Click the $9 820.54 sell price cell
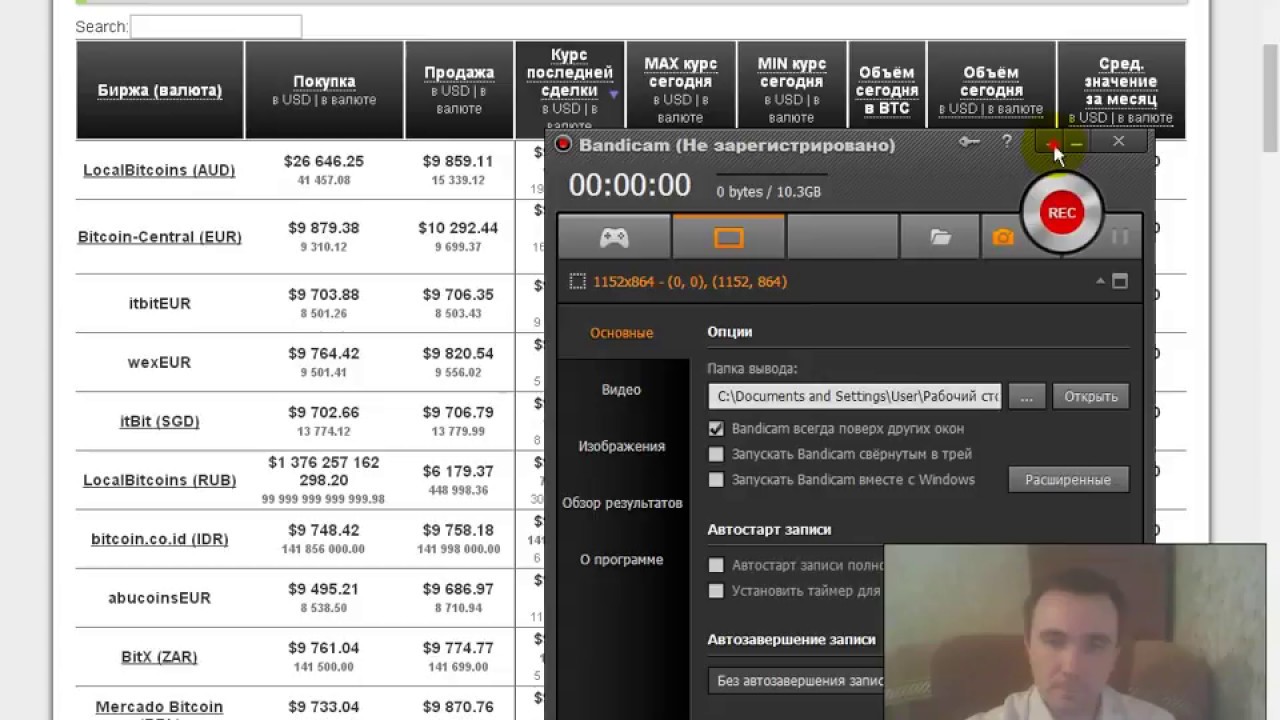This screenshot has width=1280, height=720. [x=459, y=354]
